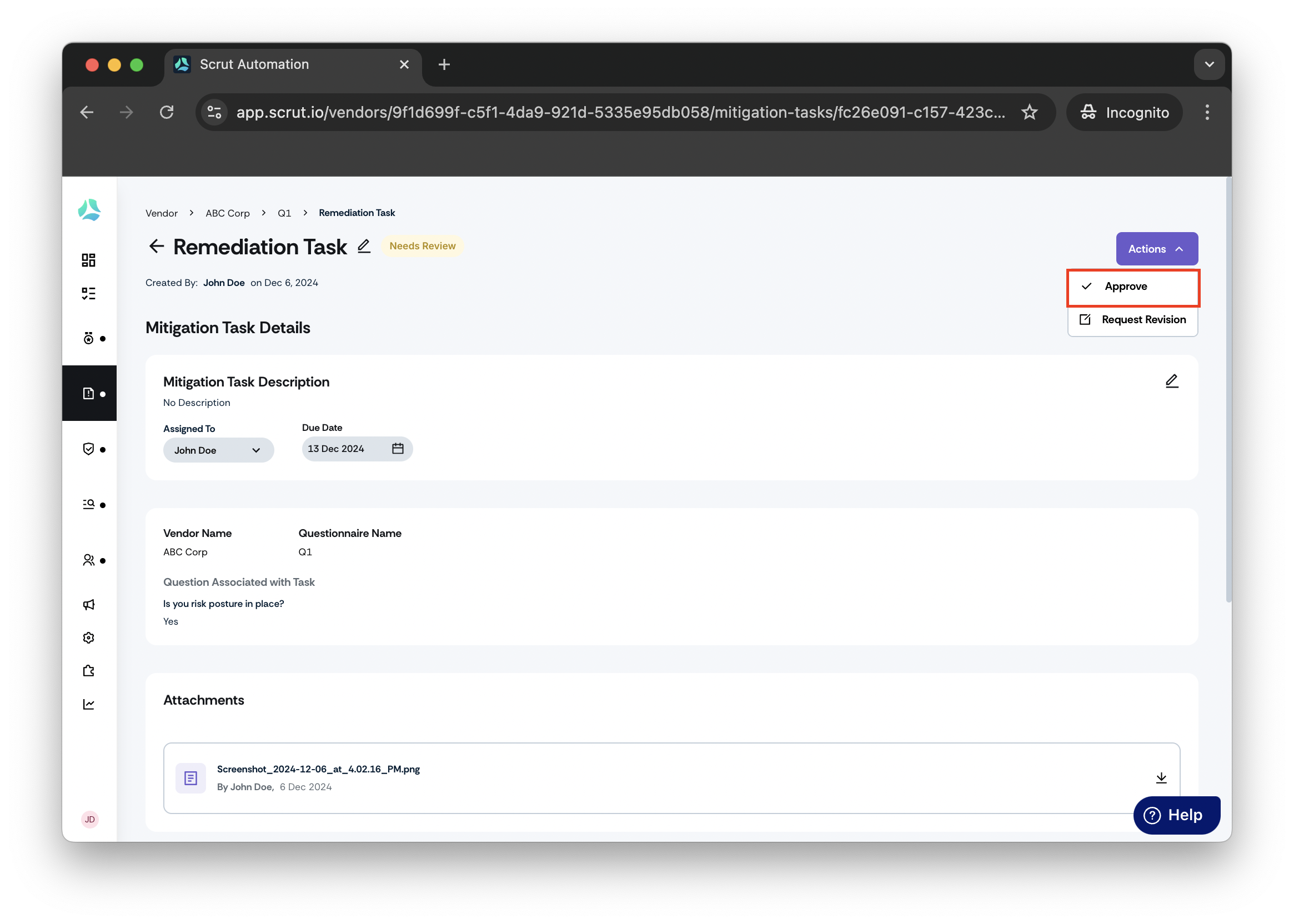Viewport: 1294px width, 924px height.
Task: Open the dashboard grid icon in sidebar
Action: pos(88,260)
